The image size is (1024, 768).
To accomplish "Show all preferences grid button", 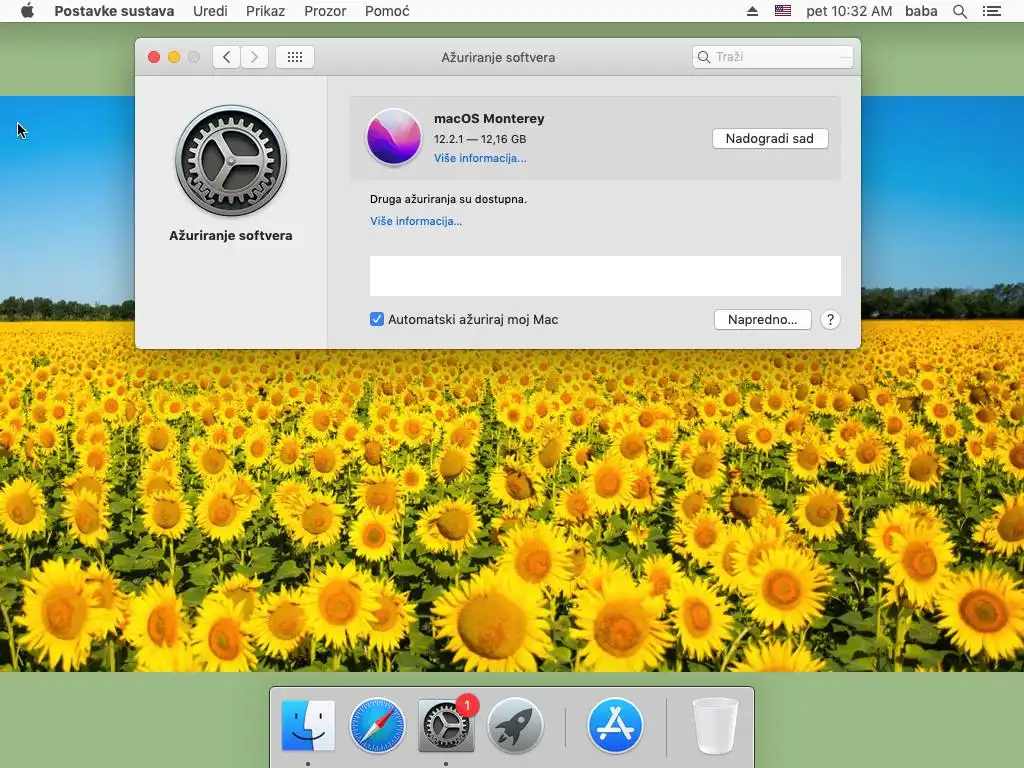I will tap(295, 57).
